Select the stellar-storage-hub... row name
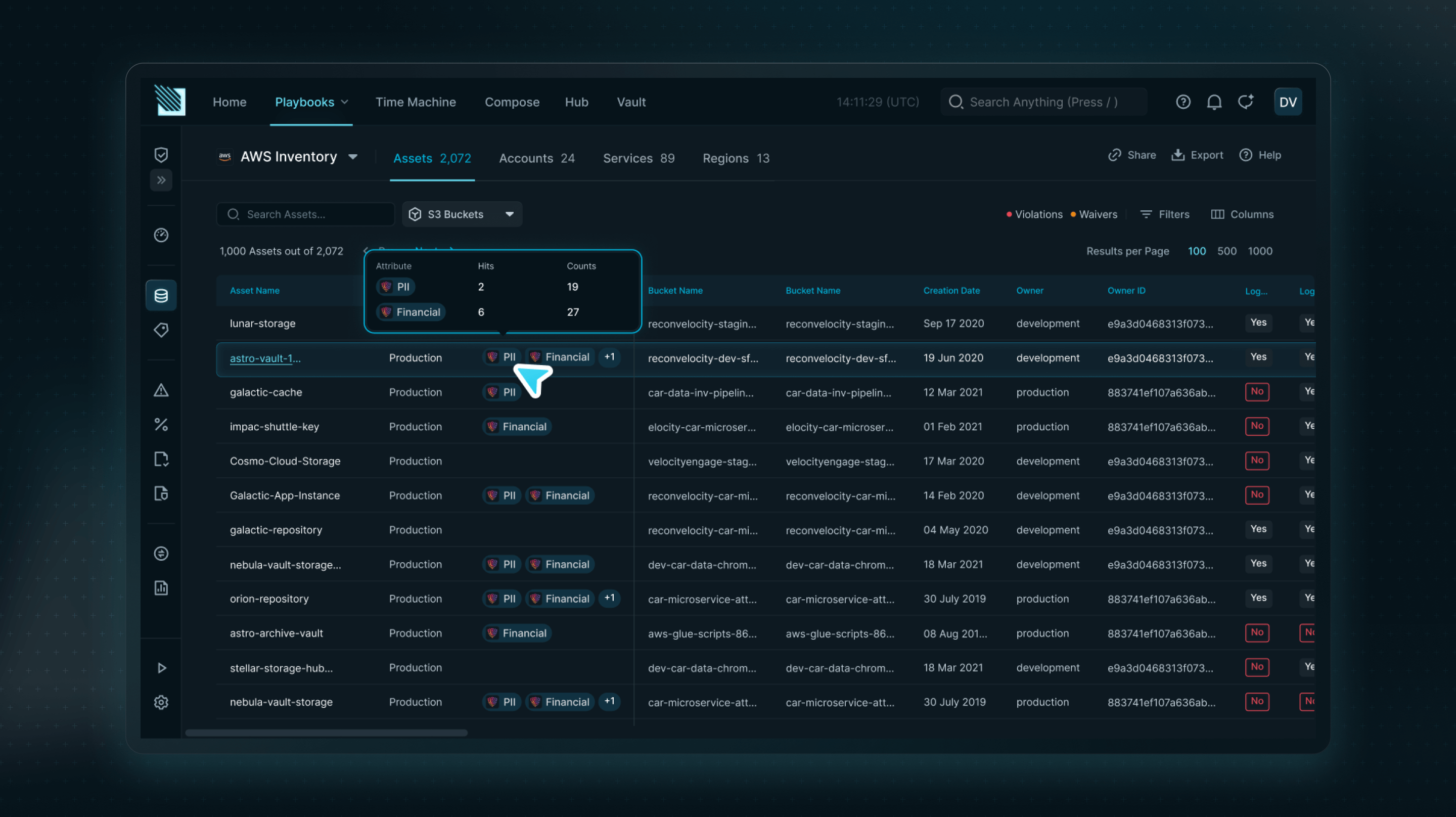Image resolution: width=1456 pixels, height=817 pixels. point(281,668)
